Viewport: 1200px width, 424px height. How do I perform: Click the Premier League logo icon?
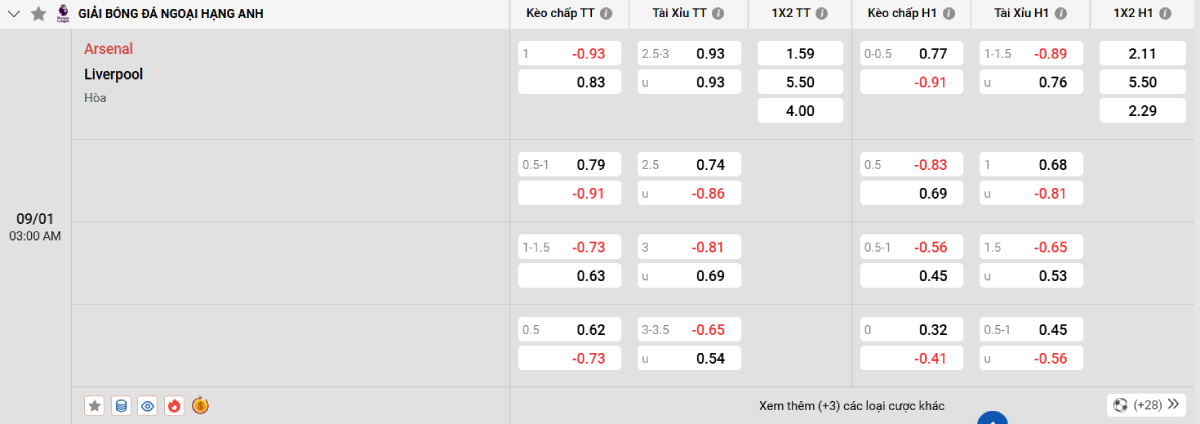(63, 14)
